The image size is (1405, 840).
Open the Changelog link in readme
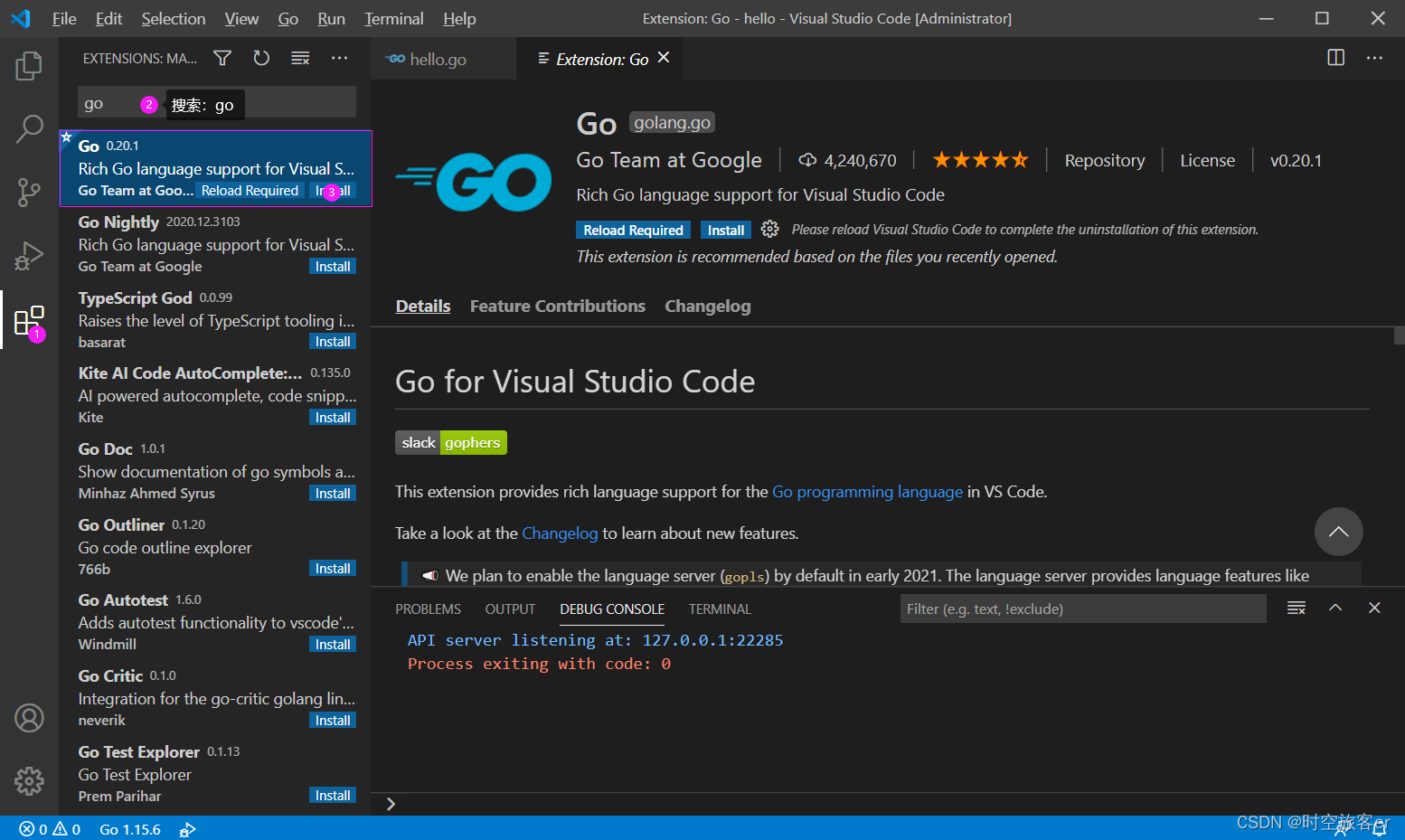click(x=560, y=533)
